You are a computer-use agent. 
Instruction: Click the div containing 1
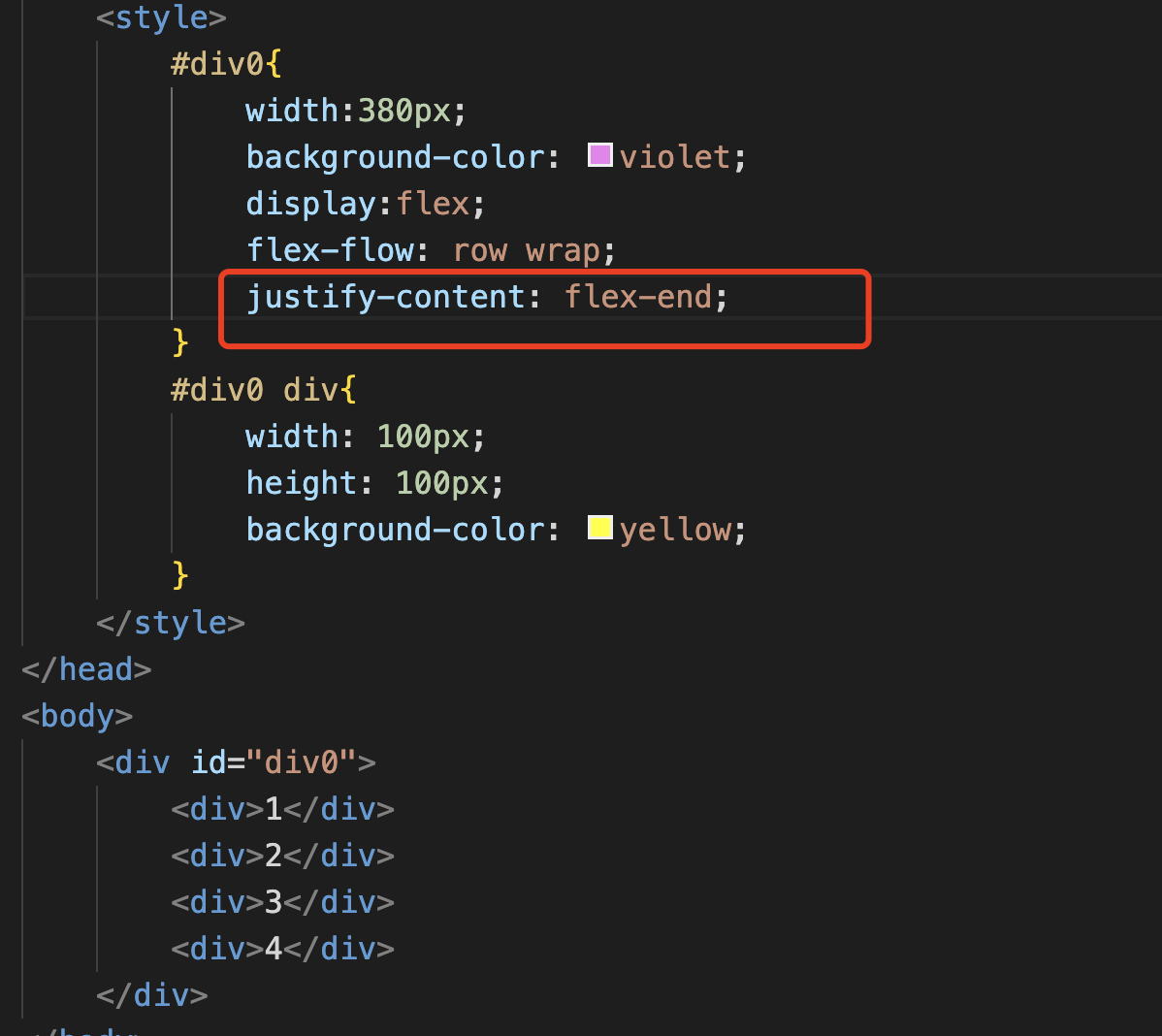pyautogui.click(x=282, y=809)
